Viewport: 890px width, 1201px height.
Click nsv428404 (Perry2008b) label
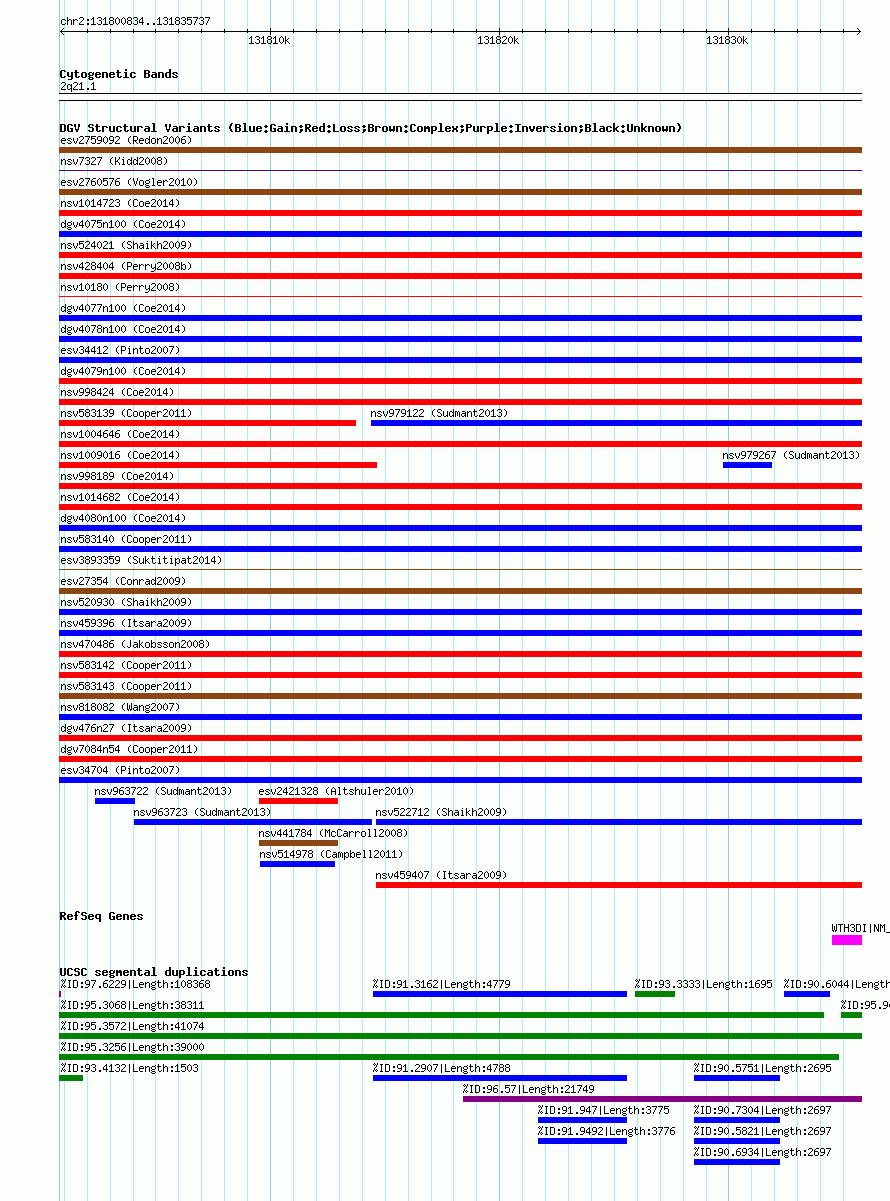coord(126,266)
